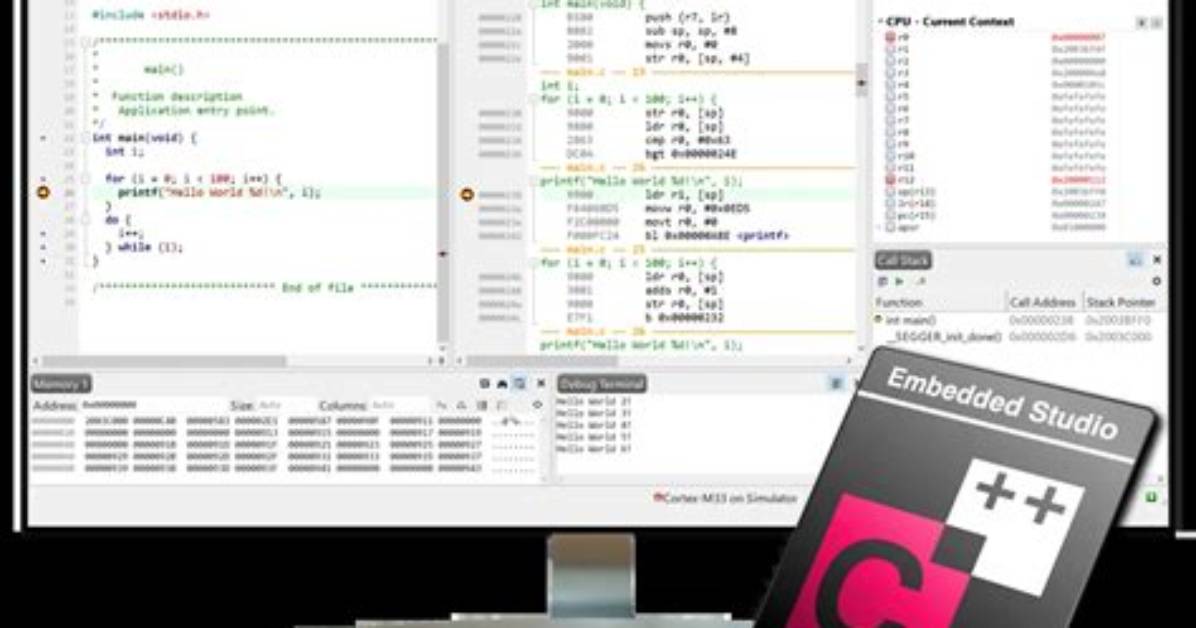The height and width of the screenshot is (628, 1196).
Task: Collapse the do-while block fold marker
Action: click(x=85, y=220)
